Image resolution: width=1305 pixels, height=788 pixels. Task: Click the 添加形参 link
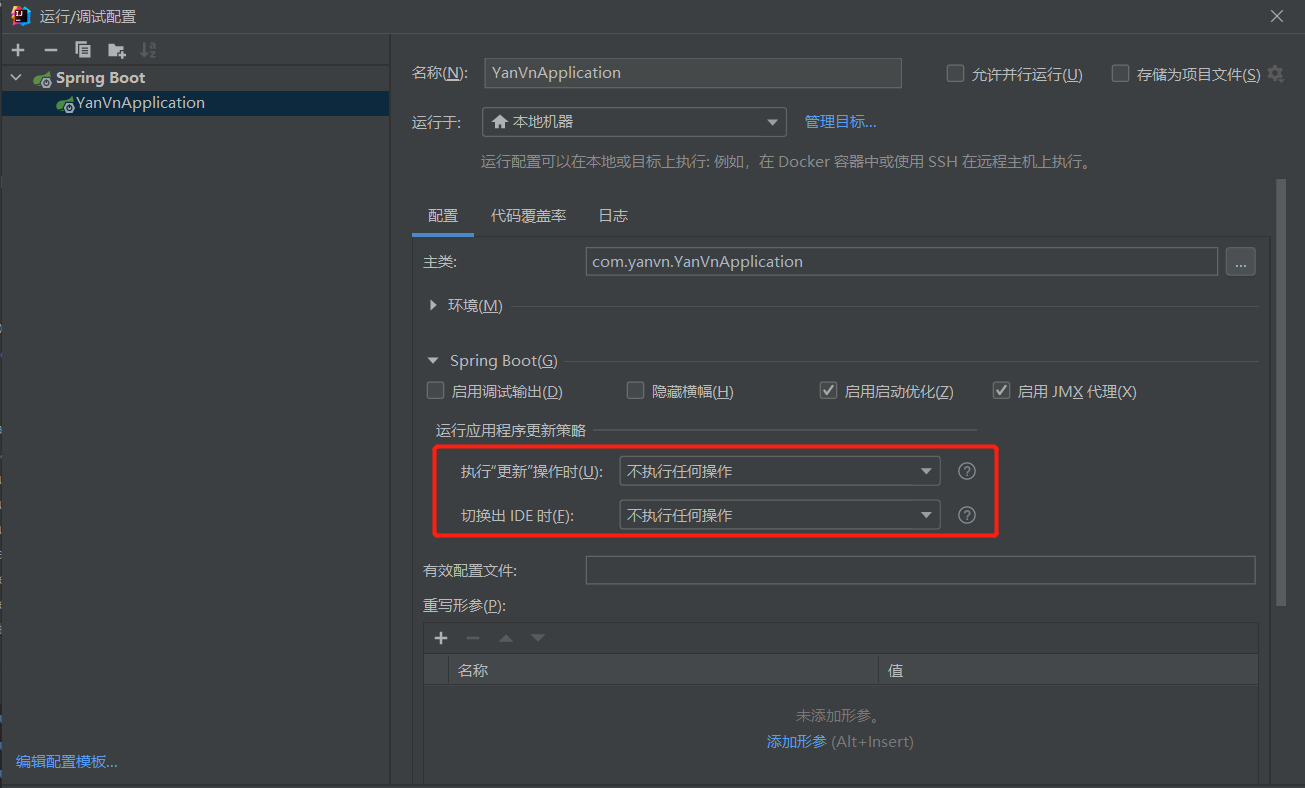[x=797, y=742]
